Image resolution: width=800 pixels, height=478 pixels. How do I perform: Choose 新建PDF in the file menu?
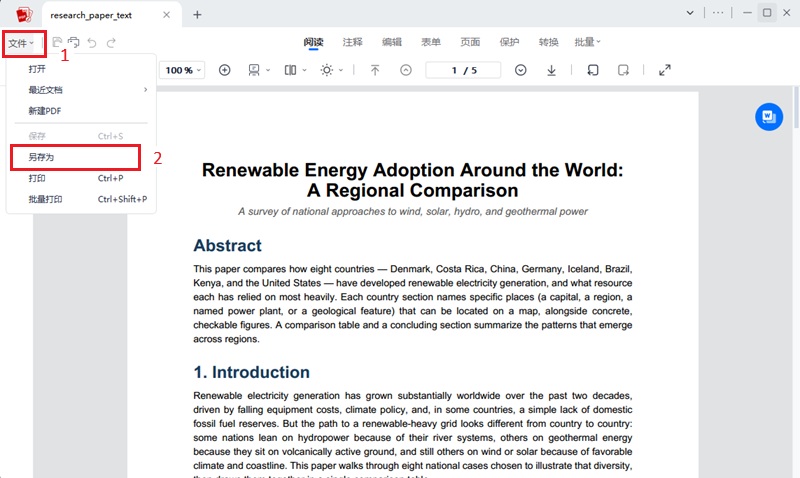[x=81, y=111]
